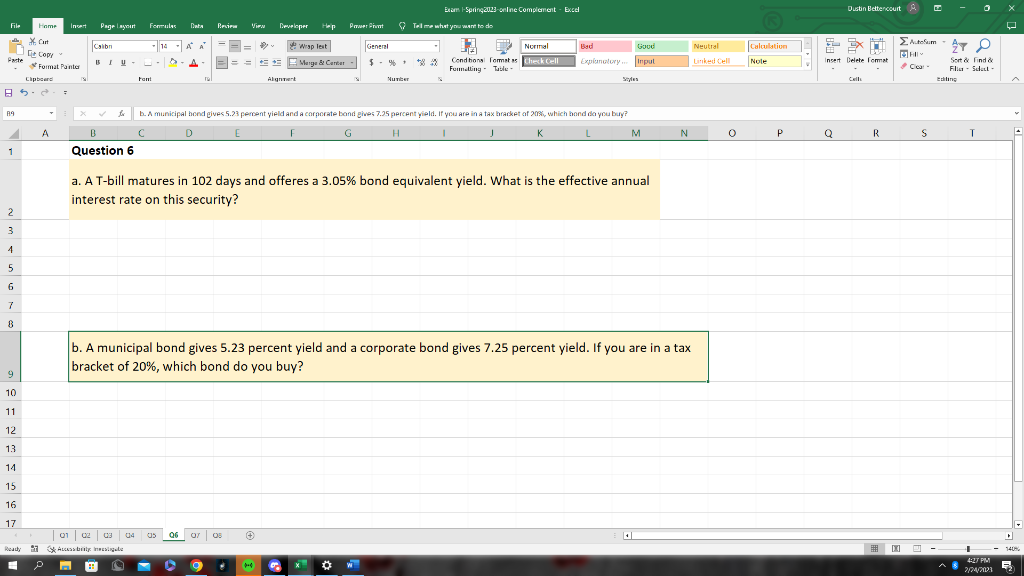Decrease the cell indent

point(264,63)
